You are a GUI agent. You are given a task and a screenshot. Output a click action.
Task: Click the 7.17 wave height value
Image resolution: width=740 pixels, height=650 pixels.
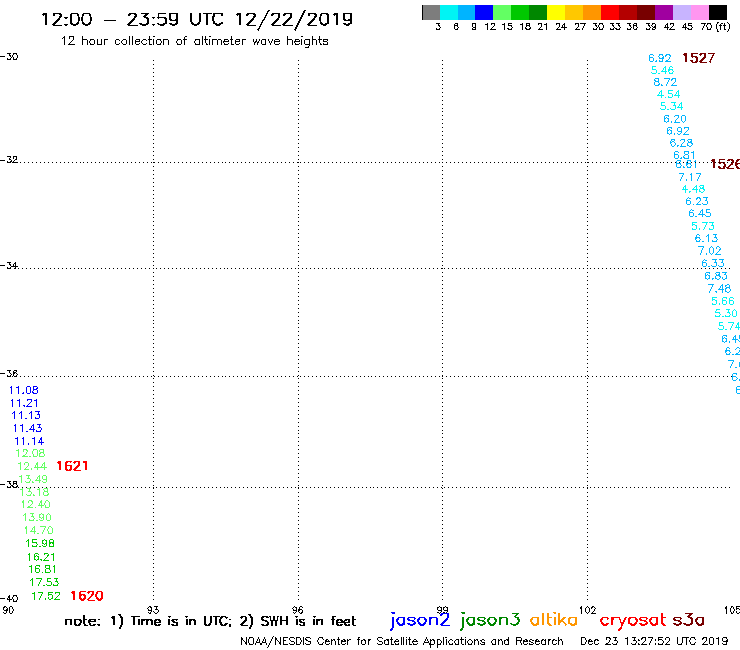click(690, 177)
